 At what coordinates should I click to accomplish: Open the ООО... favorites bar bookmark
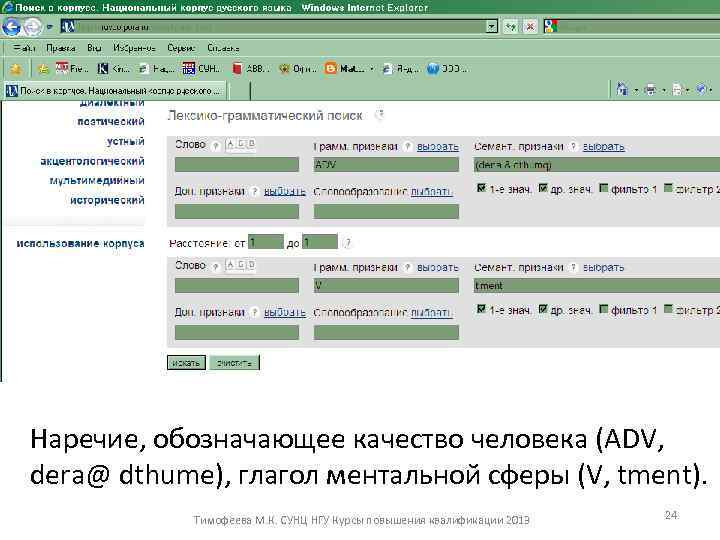click(447, 69)
